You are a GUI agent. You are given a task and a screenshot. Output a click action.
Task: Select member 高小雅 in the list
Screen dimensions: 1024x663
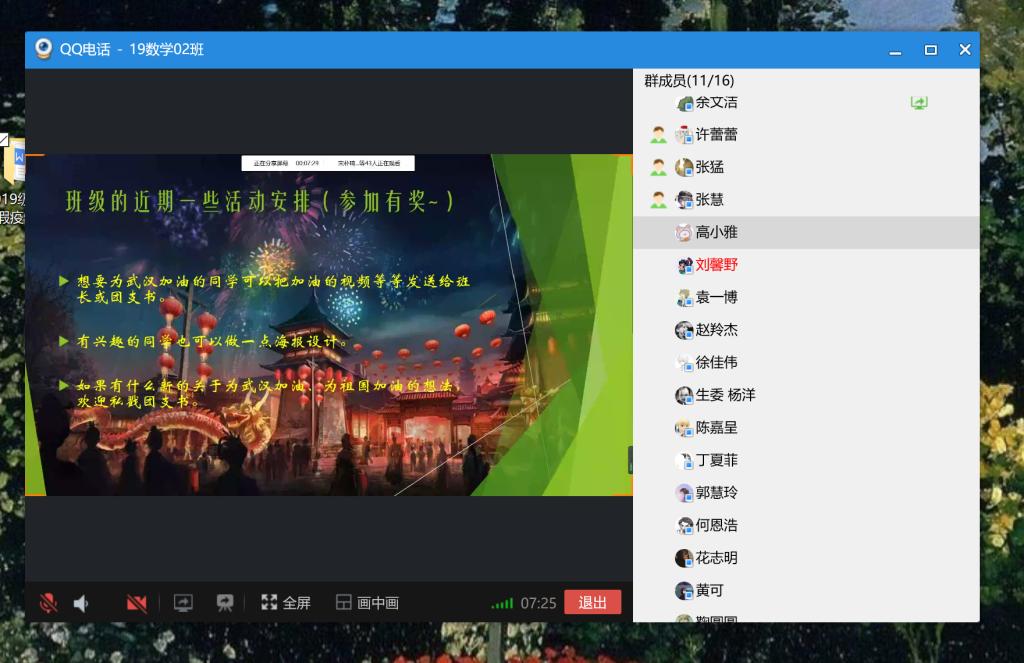coord(716,233)
